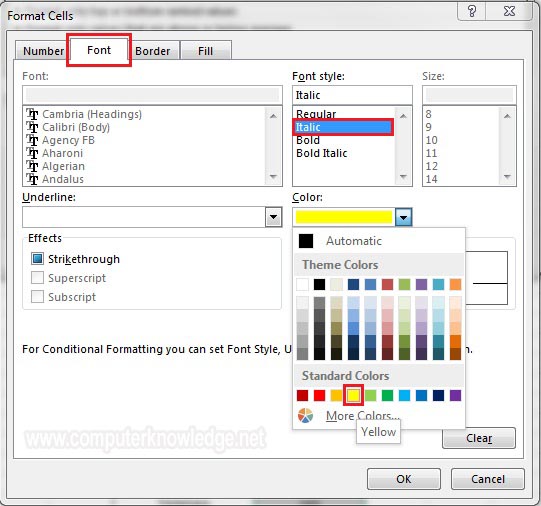Open the Color dropdown arrow
541x506 pixels.
tap(403, 217)
